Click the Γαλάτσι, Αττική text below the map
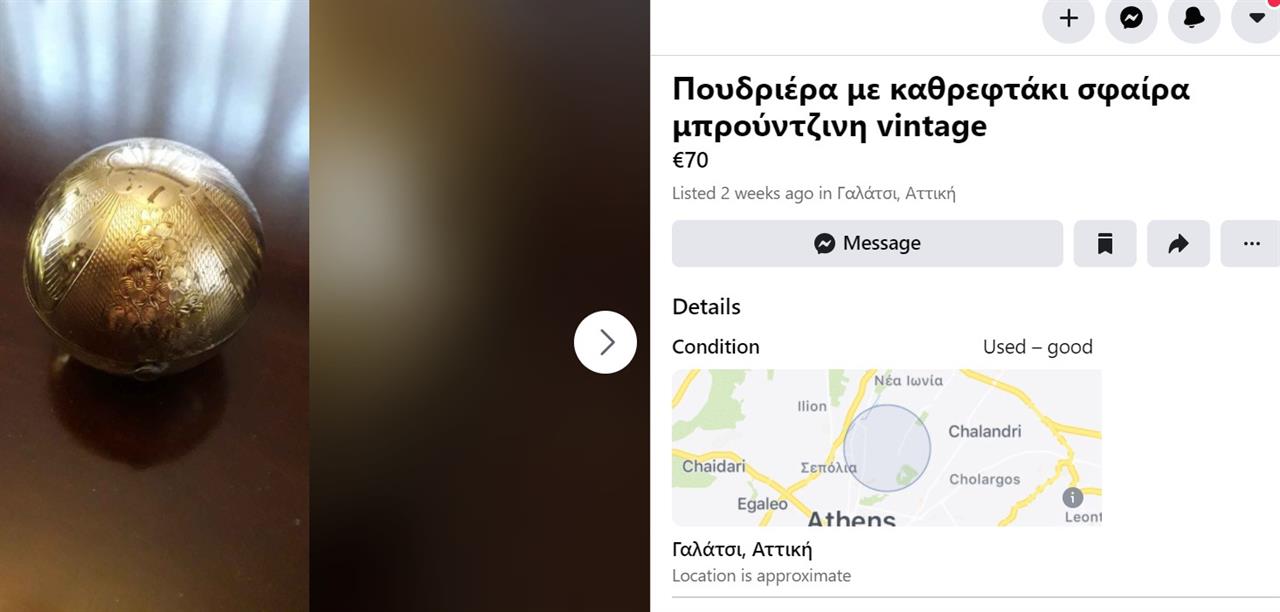The height and width of the screenshot is (612, 1280). [x=742, y=549]
